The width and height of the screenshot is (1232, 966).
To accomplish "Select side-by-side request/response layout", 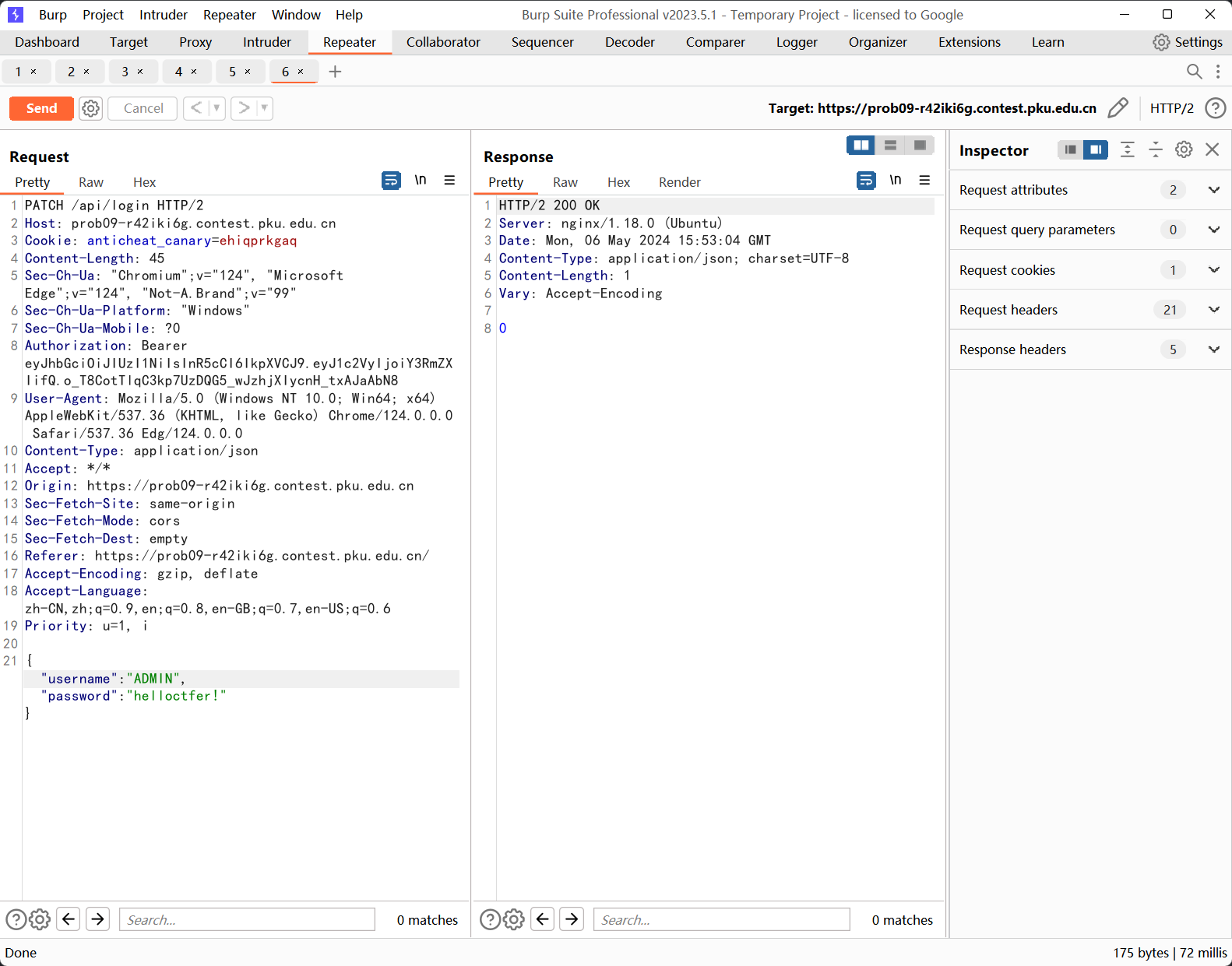I will [861, 146].
